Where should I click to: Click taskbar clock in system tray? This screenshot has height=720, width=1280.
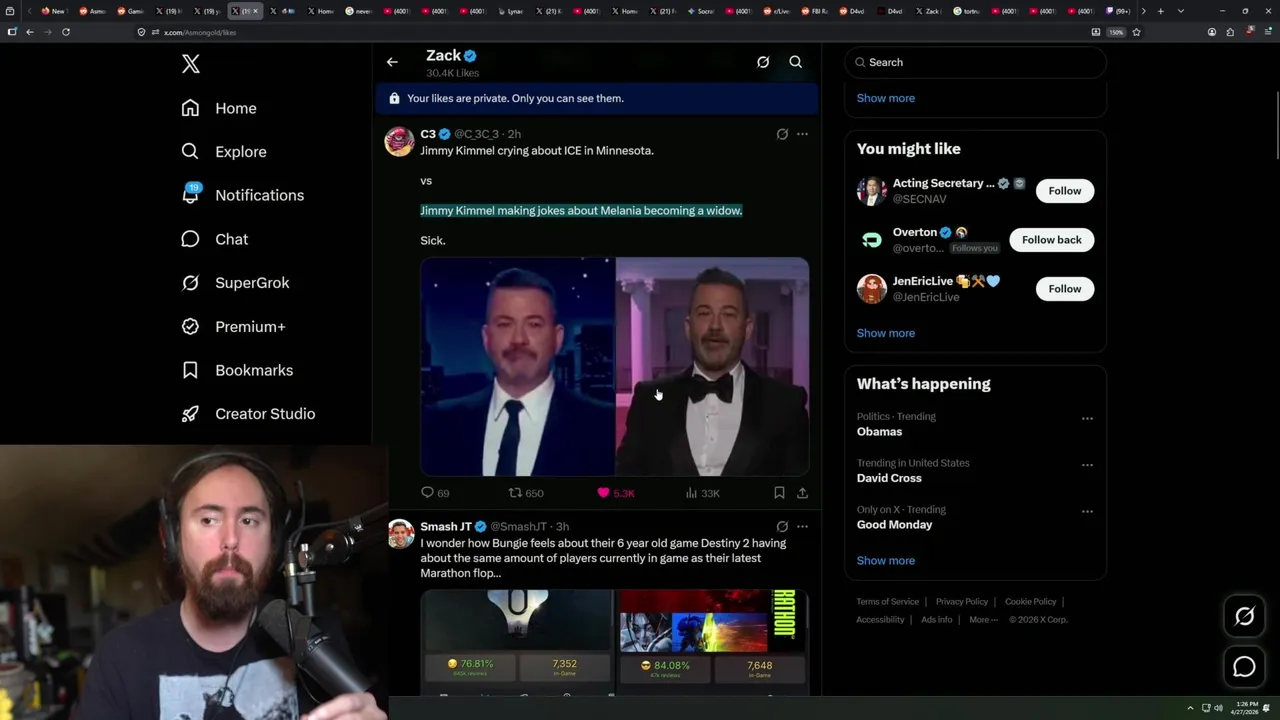(x=1246, y=708)
